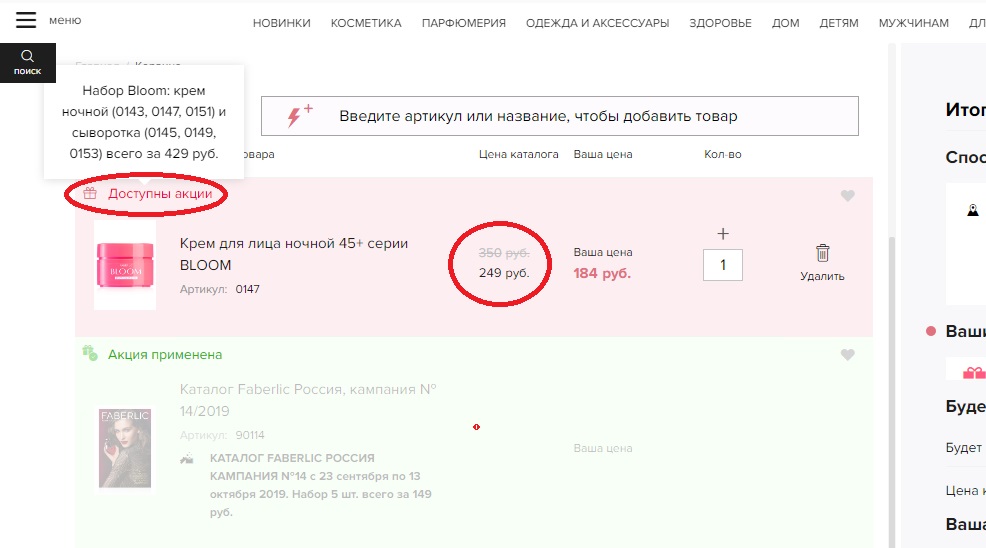The image size is (986, 548).
Task: Open the hamburger menu icon
Action: (x=26, y=20)
